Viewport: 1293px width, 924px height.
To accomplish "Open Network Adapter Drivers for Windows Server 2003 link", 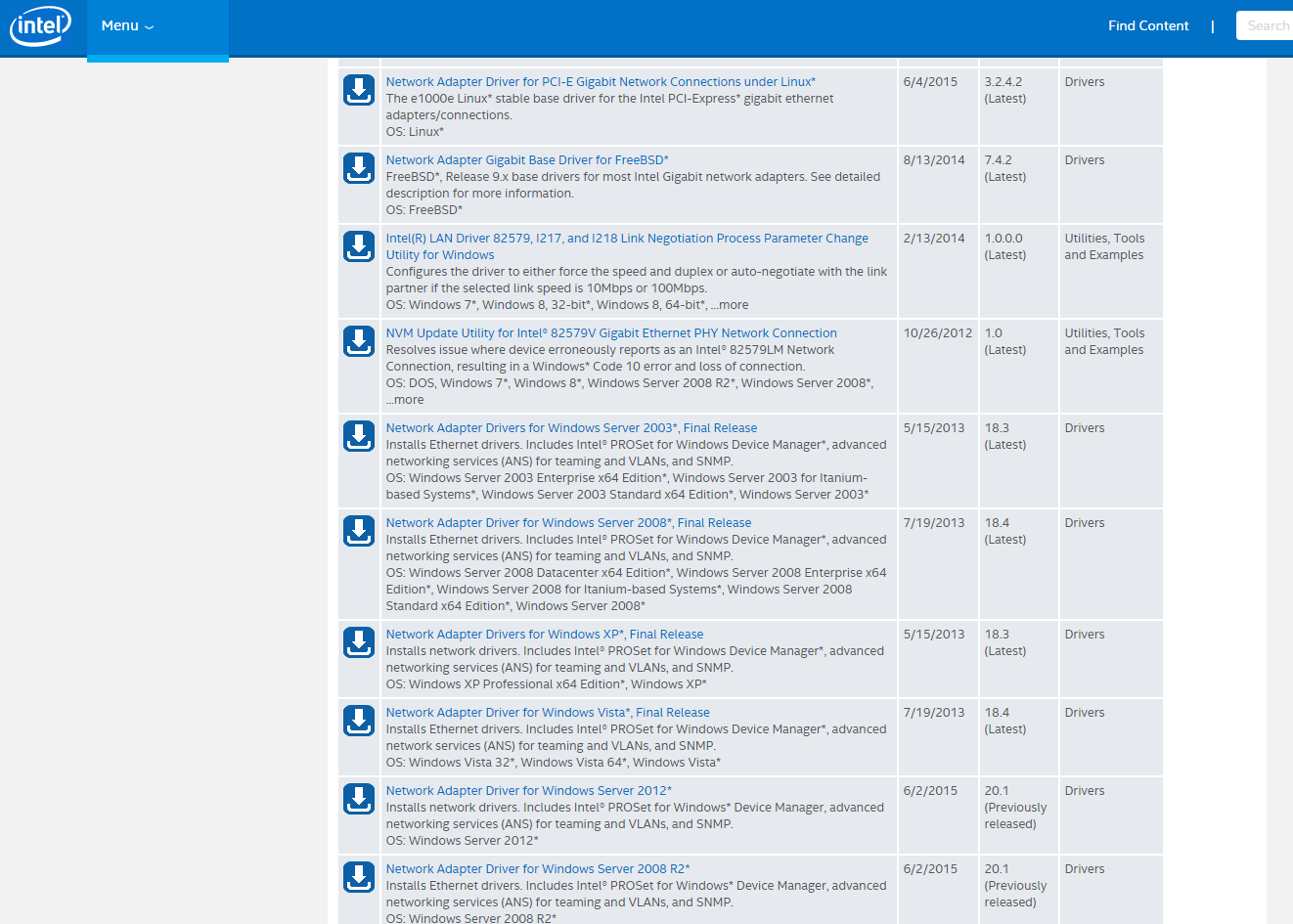I will point(571,428).
